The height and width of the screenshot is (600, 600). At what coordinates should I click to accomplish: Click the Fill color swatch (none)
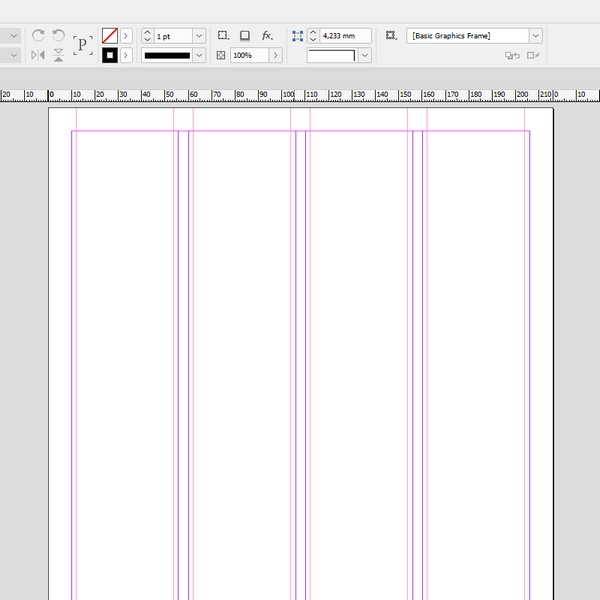click(110, 36)
